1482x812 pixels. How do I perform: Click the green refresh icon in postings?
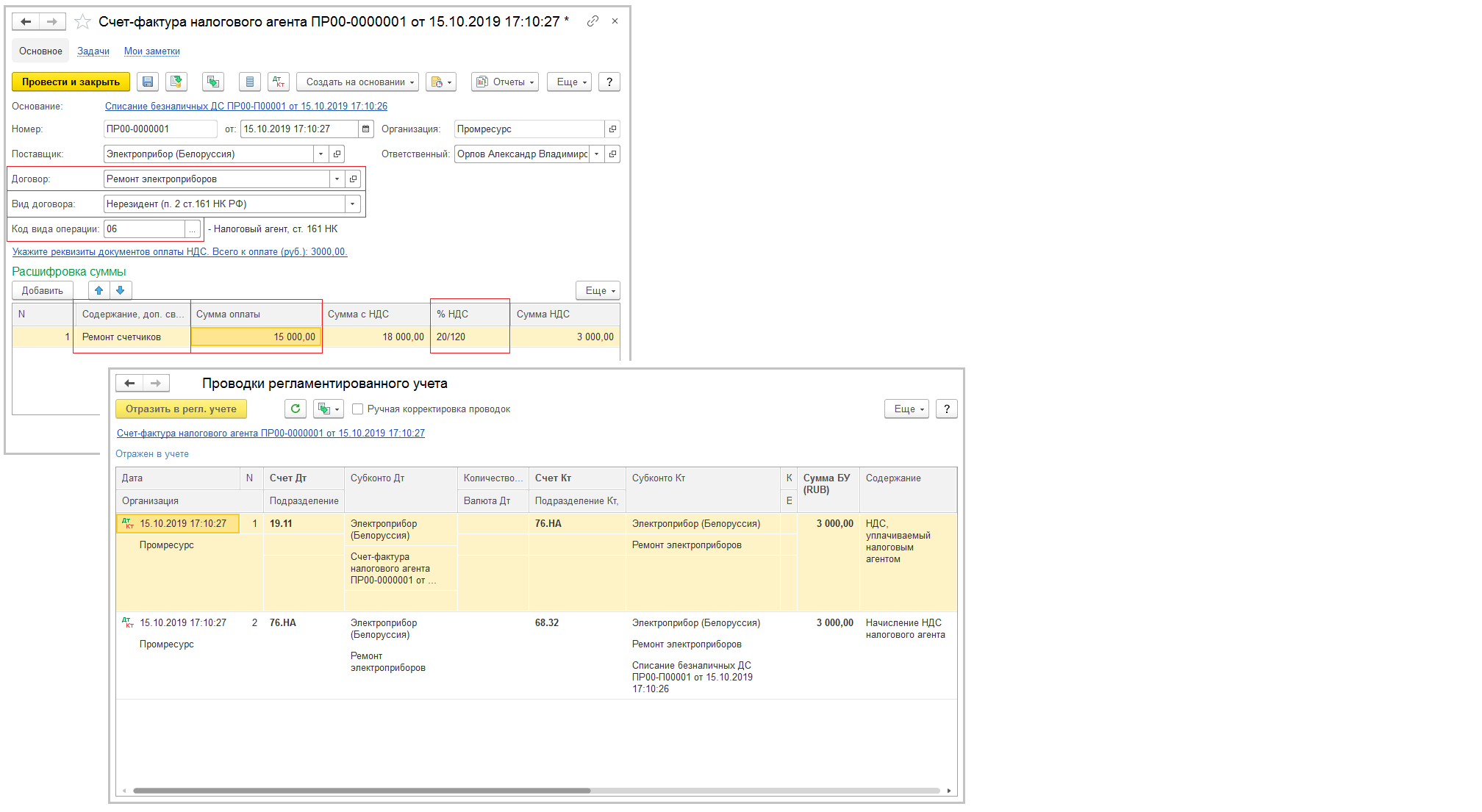point(296,409)
